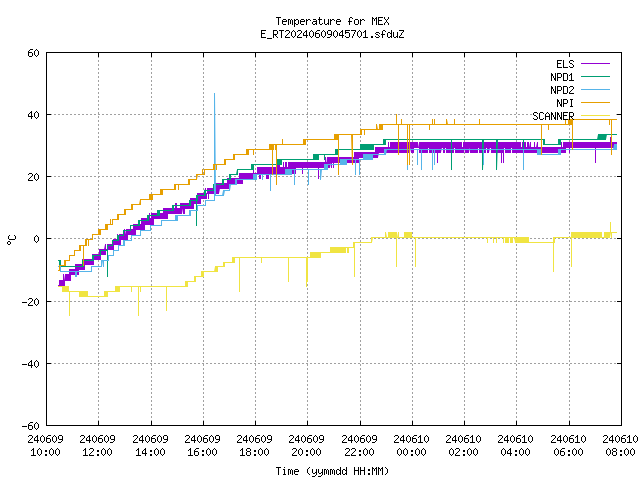Click the y-axis label 60

pyautogui.click(x=33, y=53)
